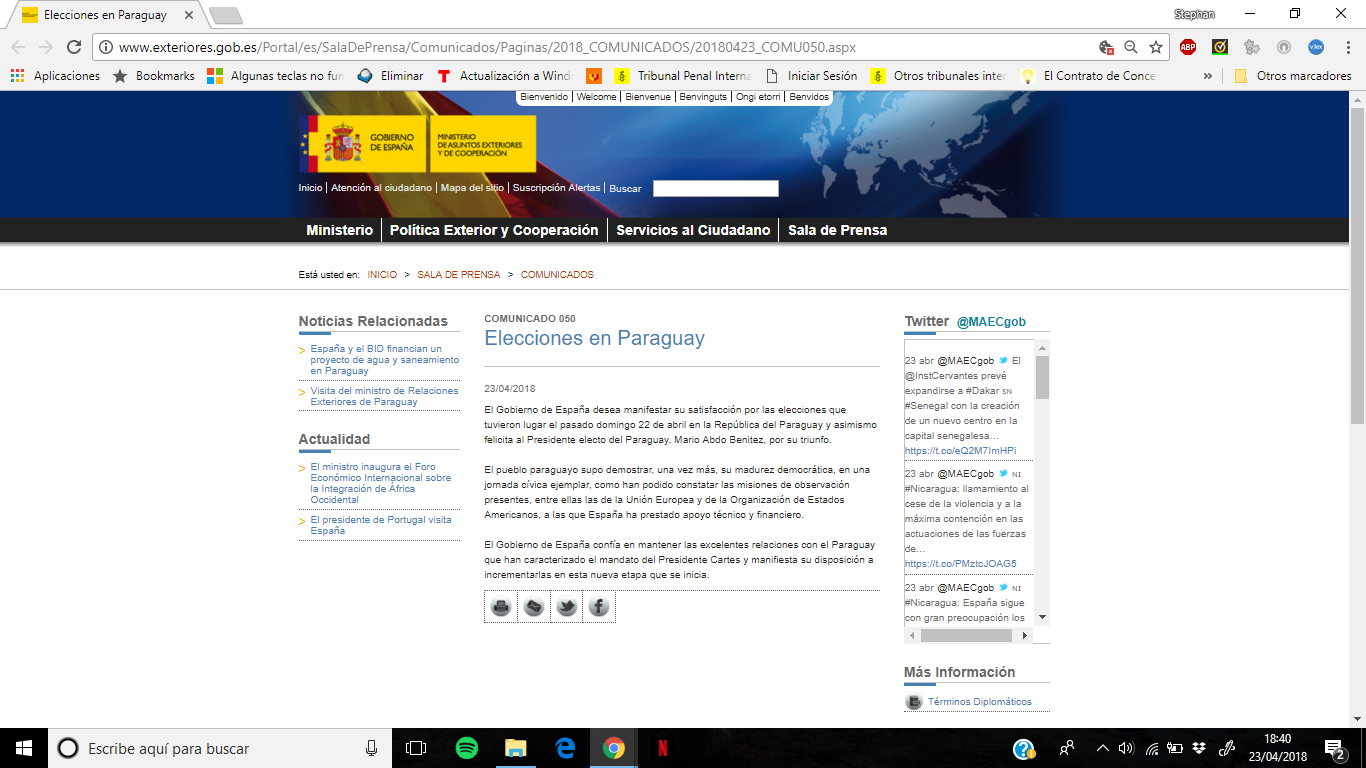Open Atención al ciudadano link
Screen dimensions: 1366x768
(x=381, y=188)
